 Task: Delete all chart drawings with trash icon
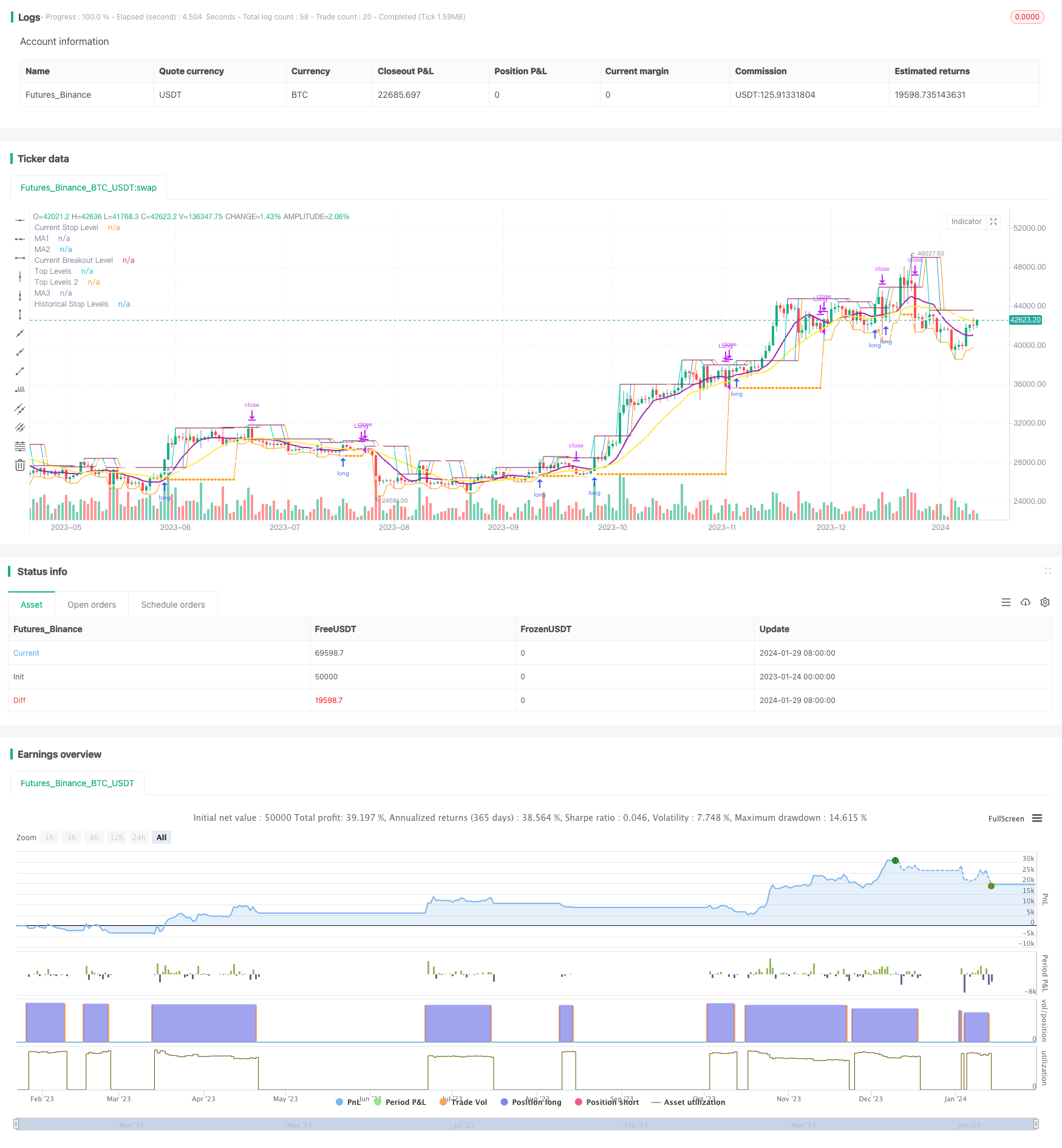pyautogui.click(x=20, y=465)
